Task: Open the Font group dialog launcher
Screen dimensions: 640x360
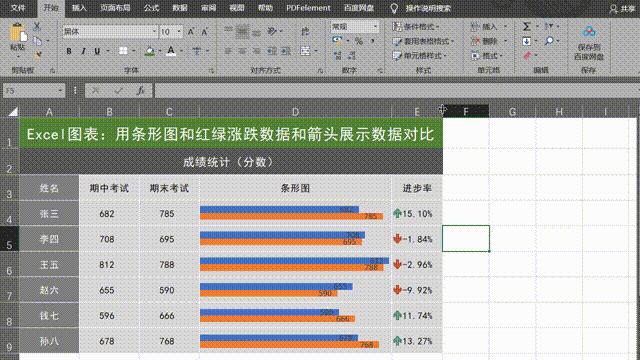Action: click(x=211, y=71)
